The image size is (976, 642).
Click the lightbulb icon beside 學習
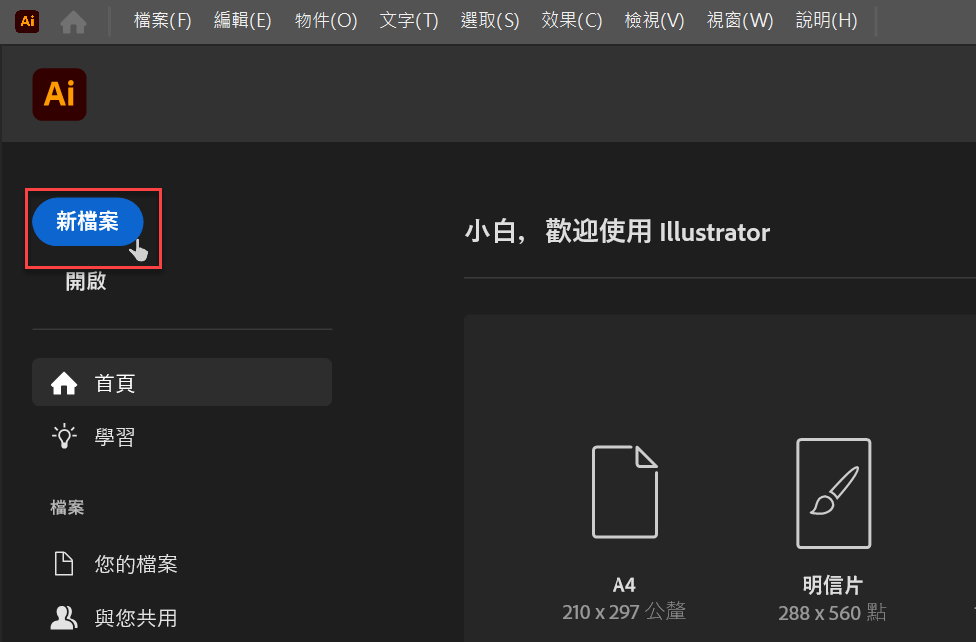coord(64,437)
